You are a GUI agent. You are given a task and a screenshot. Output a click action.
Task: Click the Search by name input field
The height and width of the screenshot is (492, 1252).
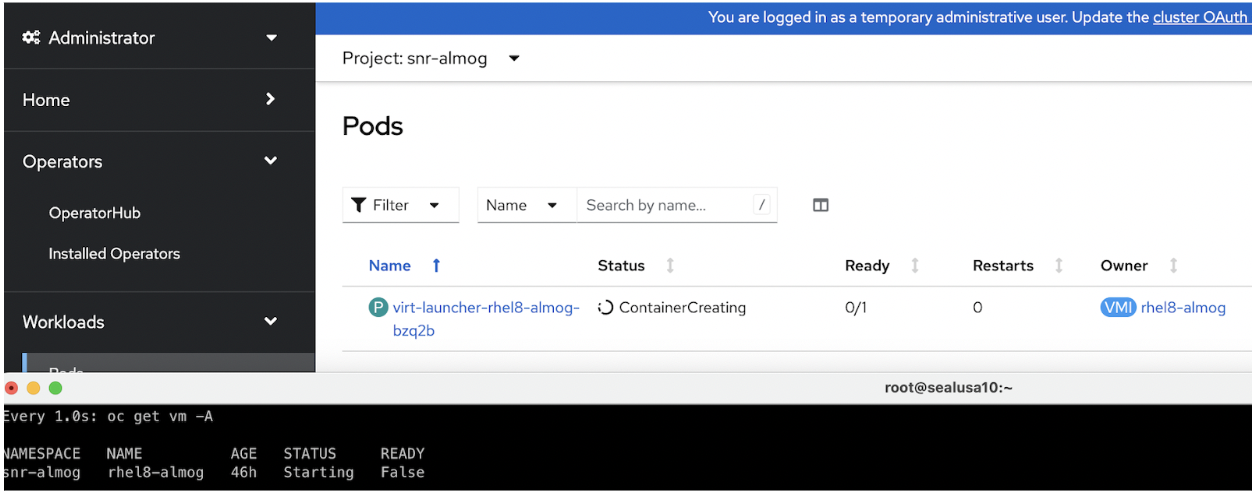[665, 205]
